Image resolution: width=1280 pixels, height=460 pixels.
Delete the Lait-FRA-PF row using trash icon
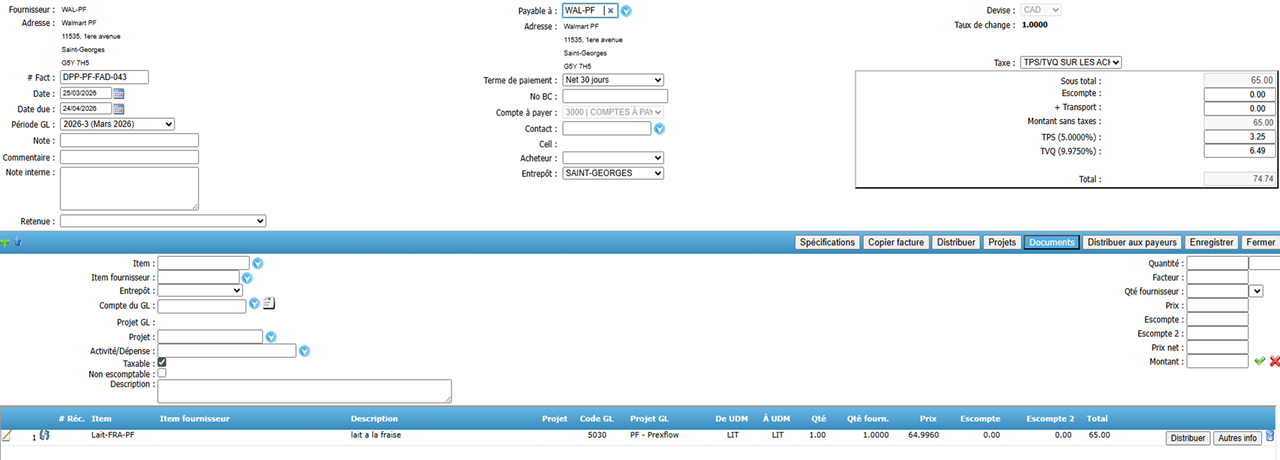(x=1270, y=436)
